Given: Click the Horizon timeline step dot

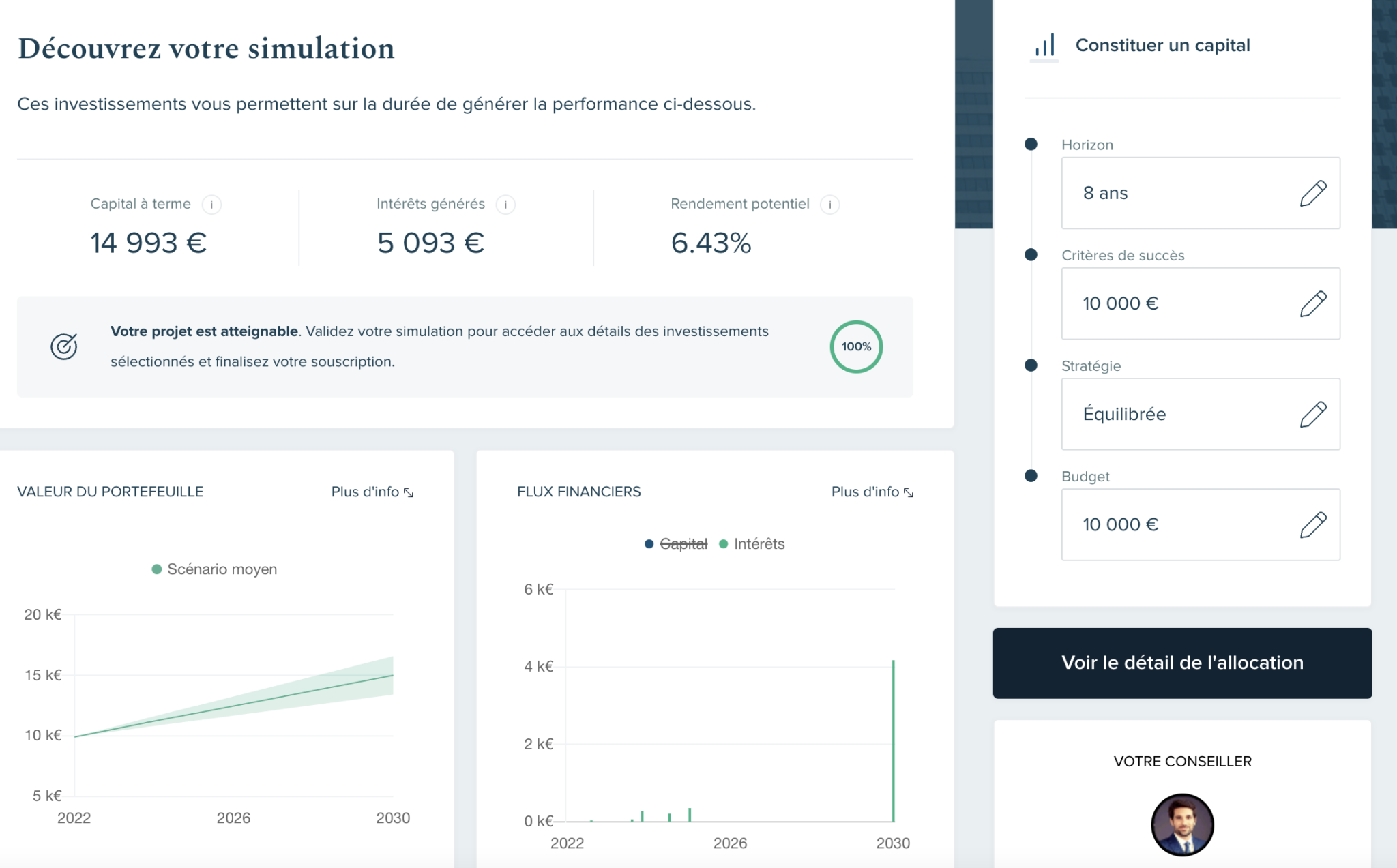Looking at the screenshot, I should [x=1031, y=144].
